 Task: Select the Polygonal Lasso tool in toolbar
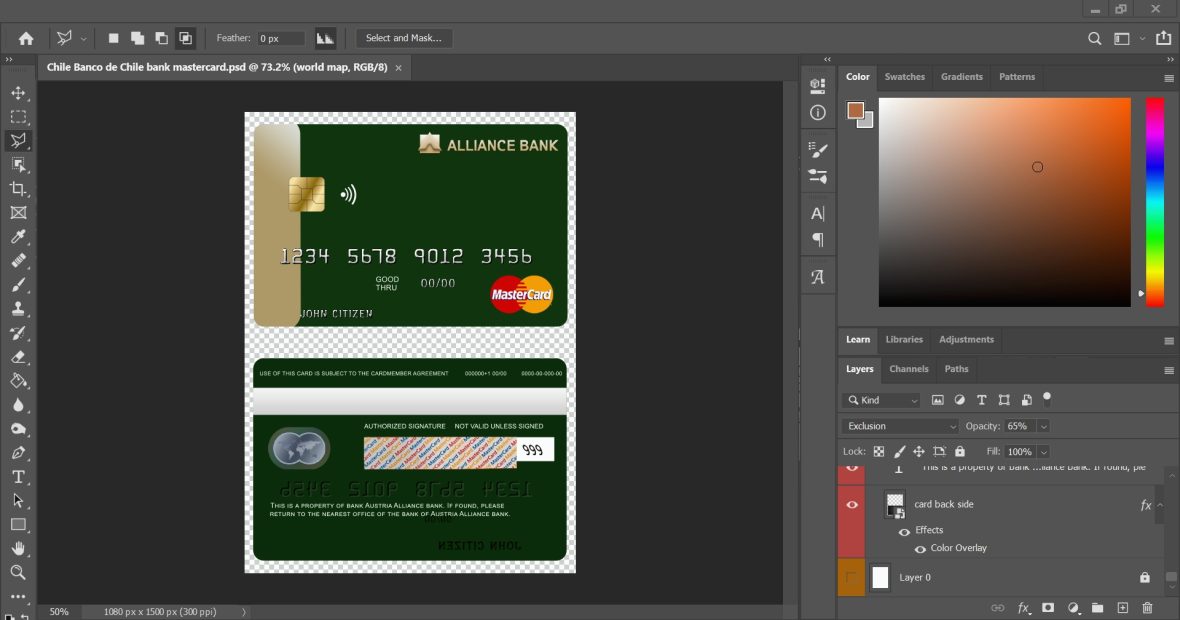(x=18, y=141)
